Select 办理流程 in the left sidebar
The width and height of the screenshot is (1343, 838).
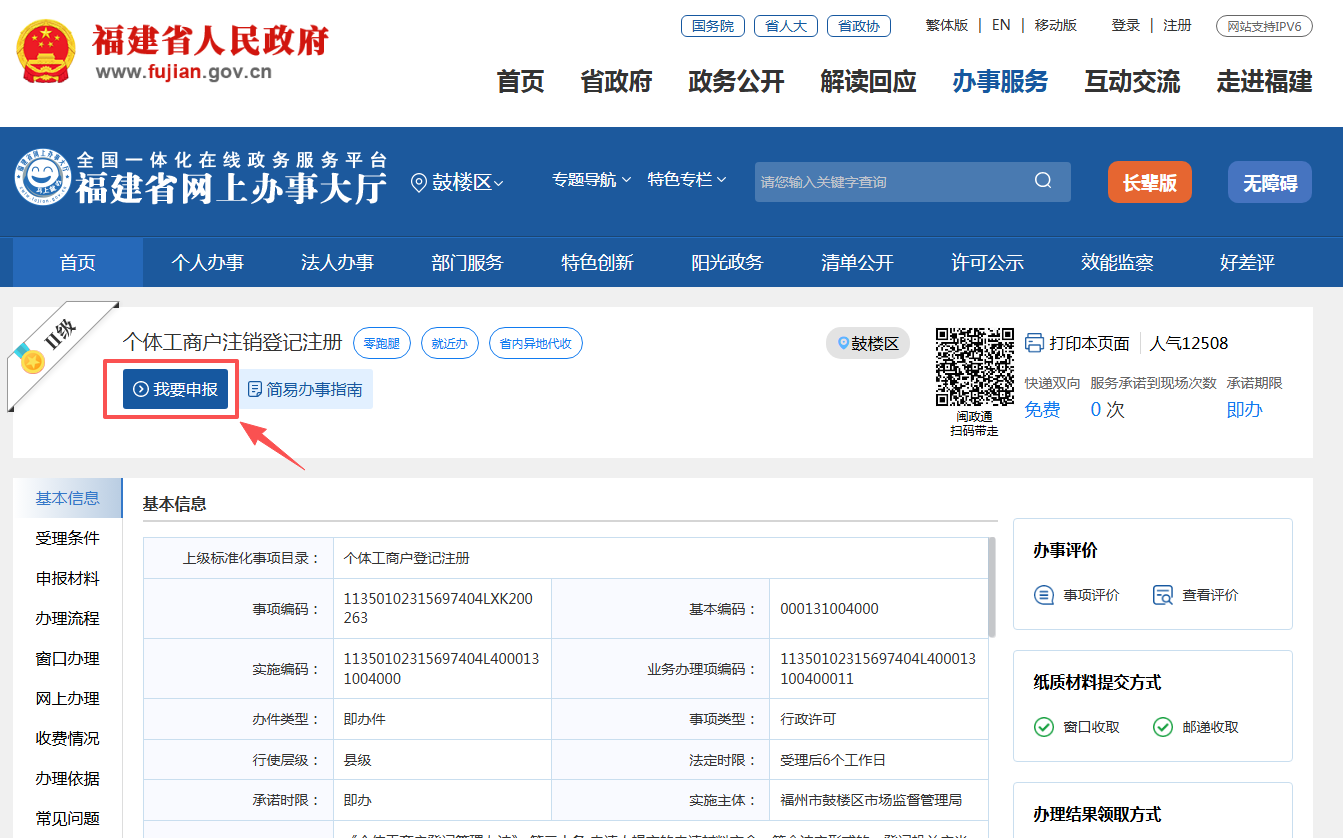coord(67,619)
